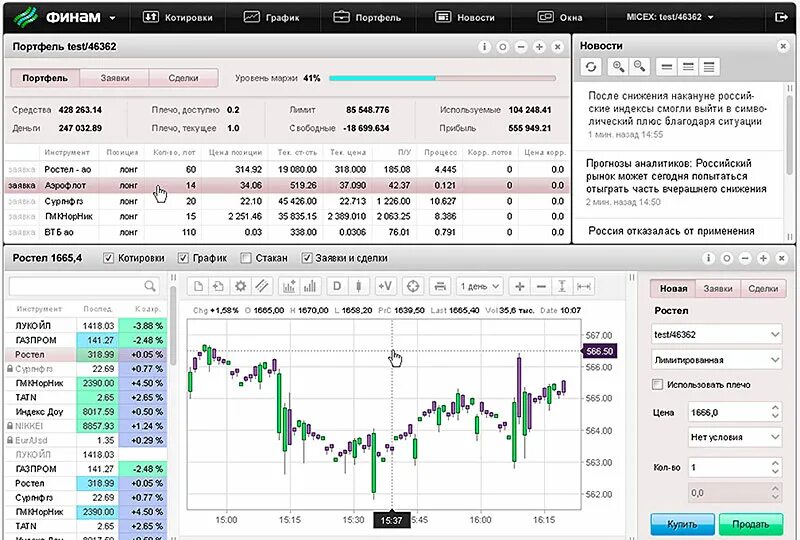
Task: Toggle the График checkbox
Action: [x=183, y=258]
